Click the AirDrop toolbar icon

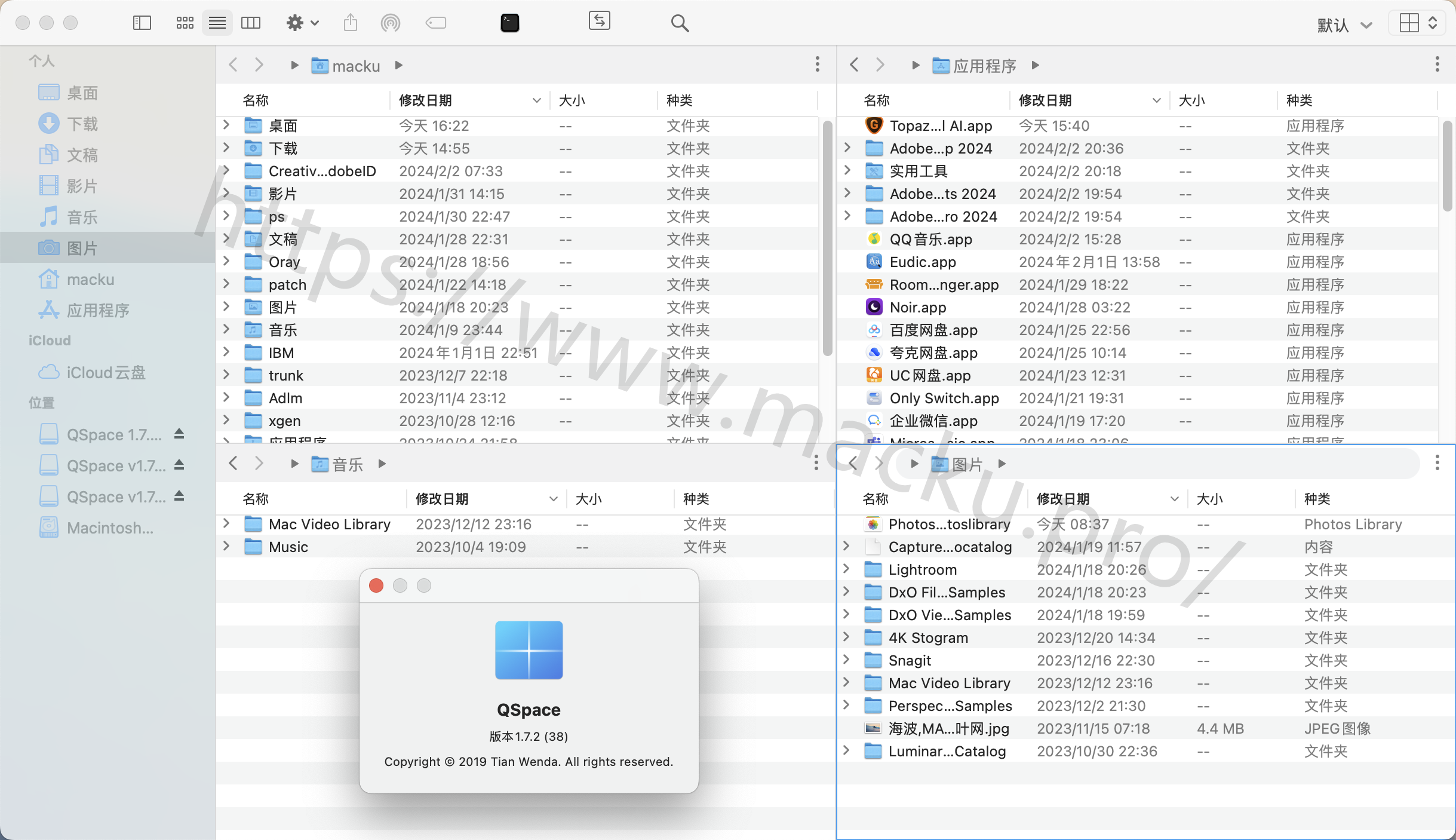coord(391,23)
